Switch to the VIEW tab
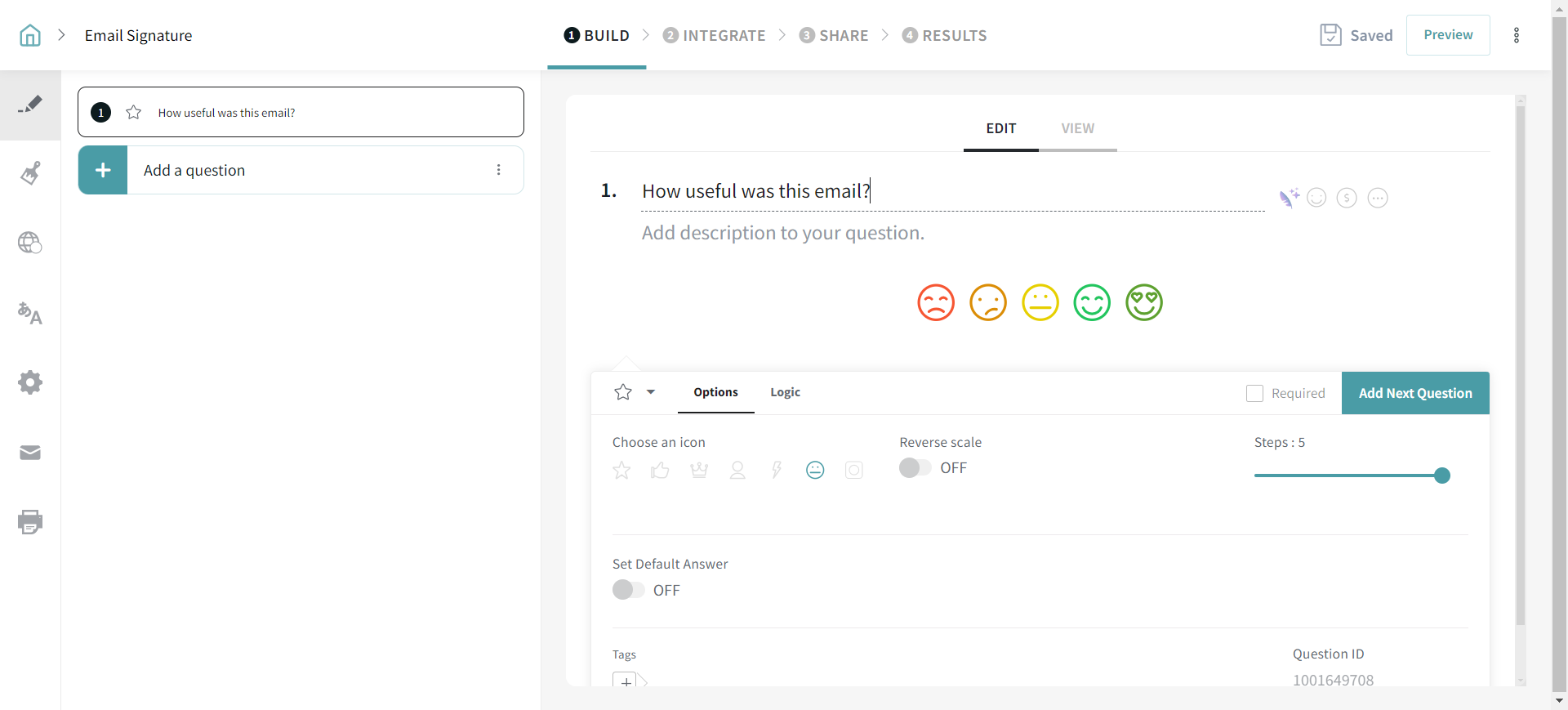The image size is (1568, 710). pos(1077,128)
